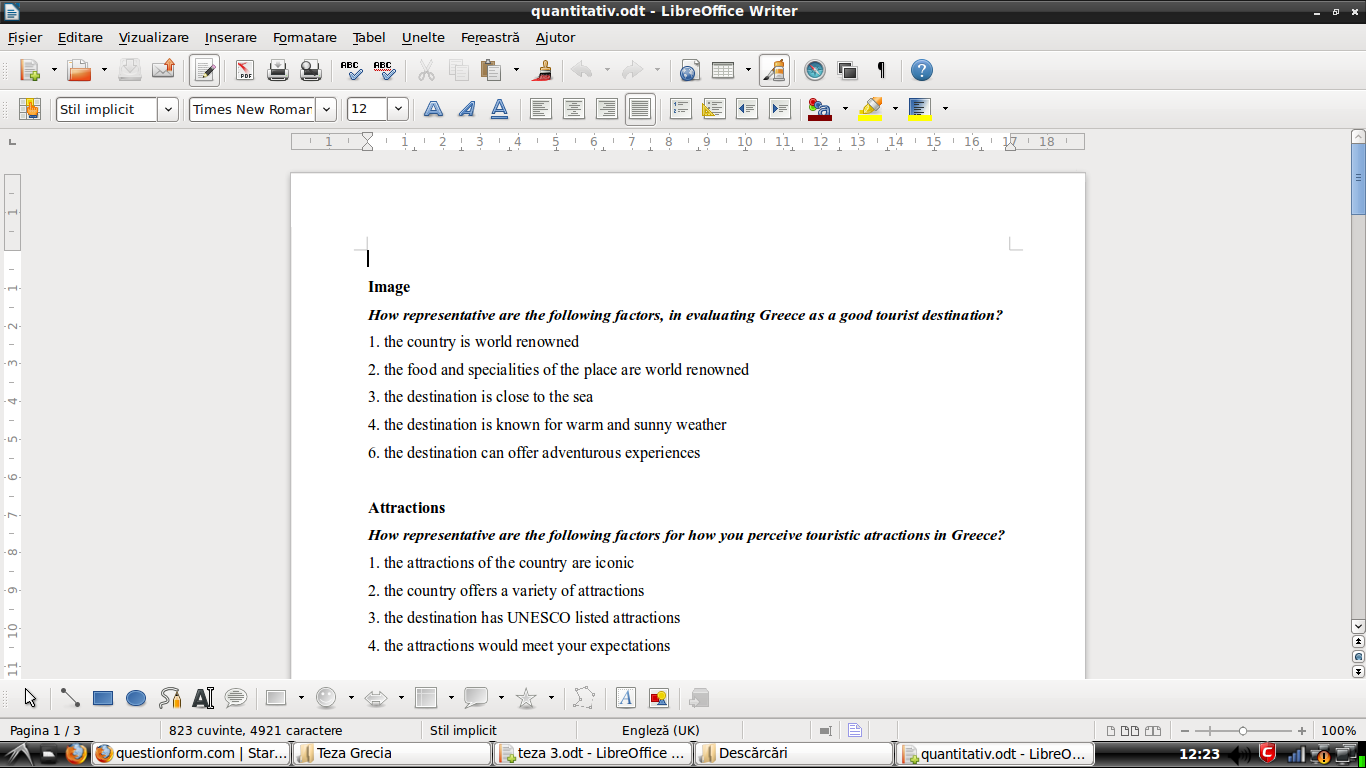Click the zoom slider in status bar
This screenshot has height=768, width=1366.
(x=1242, y=731)
